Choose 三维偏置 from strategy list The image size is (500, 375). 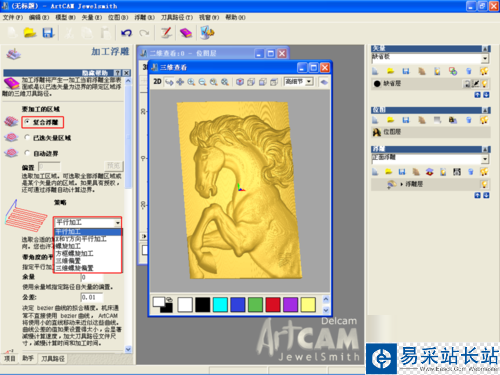[68, 261]
